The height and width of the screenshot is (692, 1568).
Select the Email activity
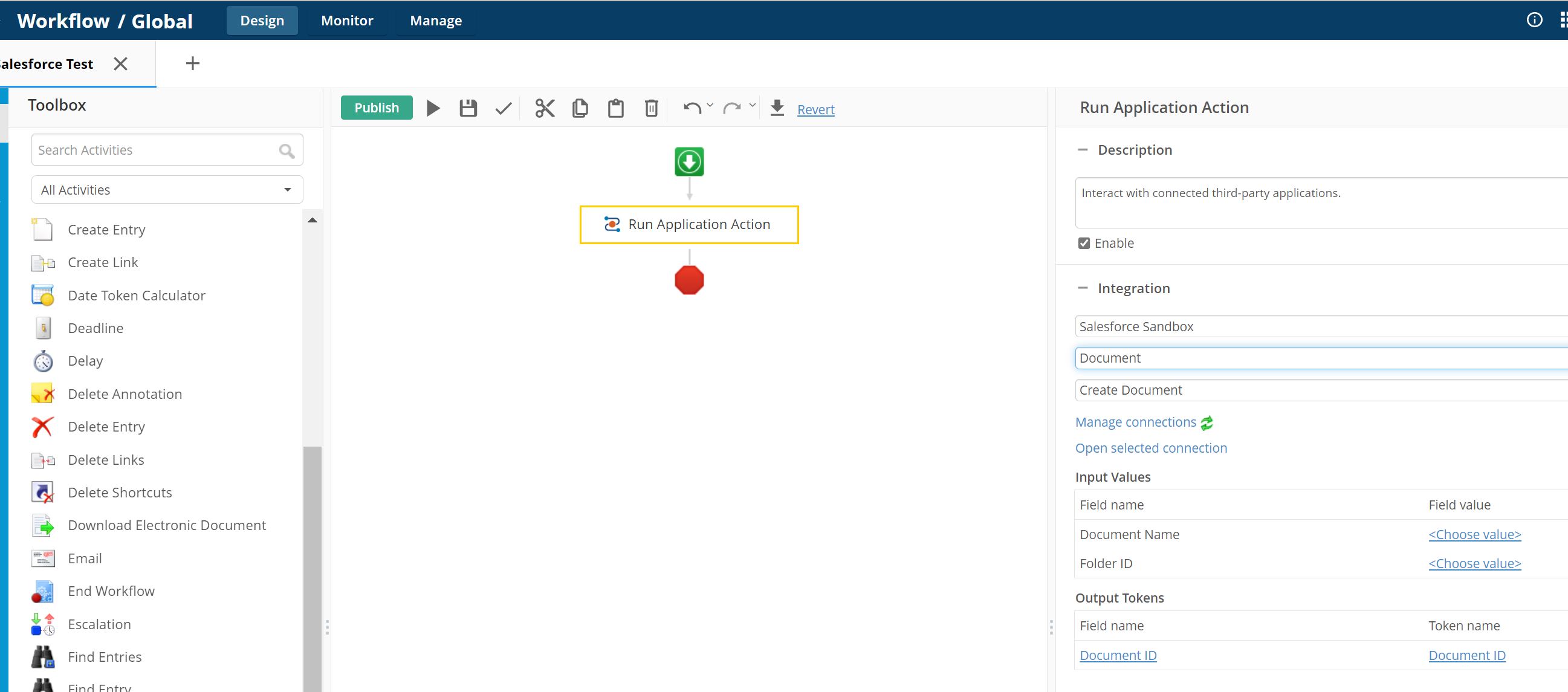pyautogui.click(x=85, y=558)
